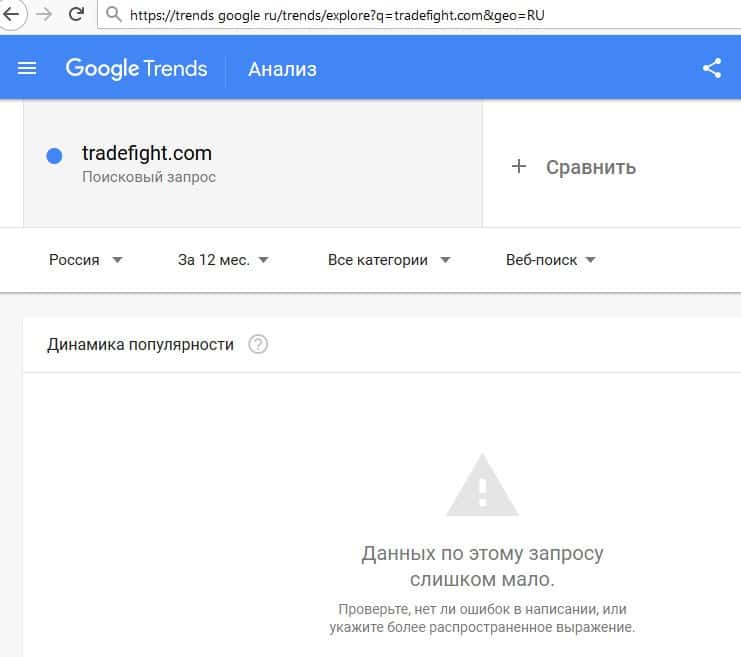
Task: Expand the Россия region dropdown
Action: tap(85, 260)
